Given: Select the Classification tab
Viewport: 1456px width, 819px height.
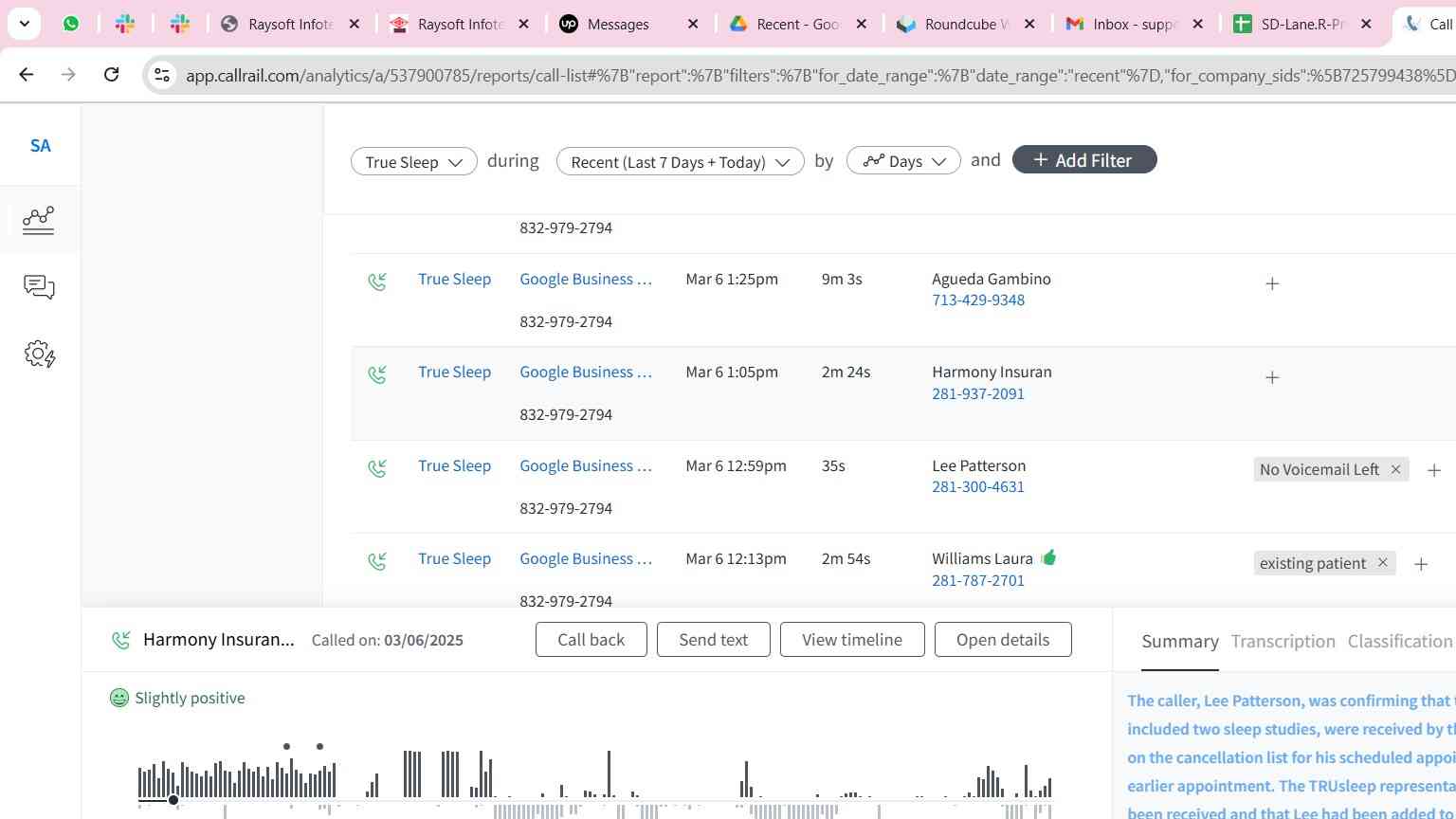Looking at the screenshot, I should 1400,642.
